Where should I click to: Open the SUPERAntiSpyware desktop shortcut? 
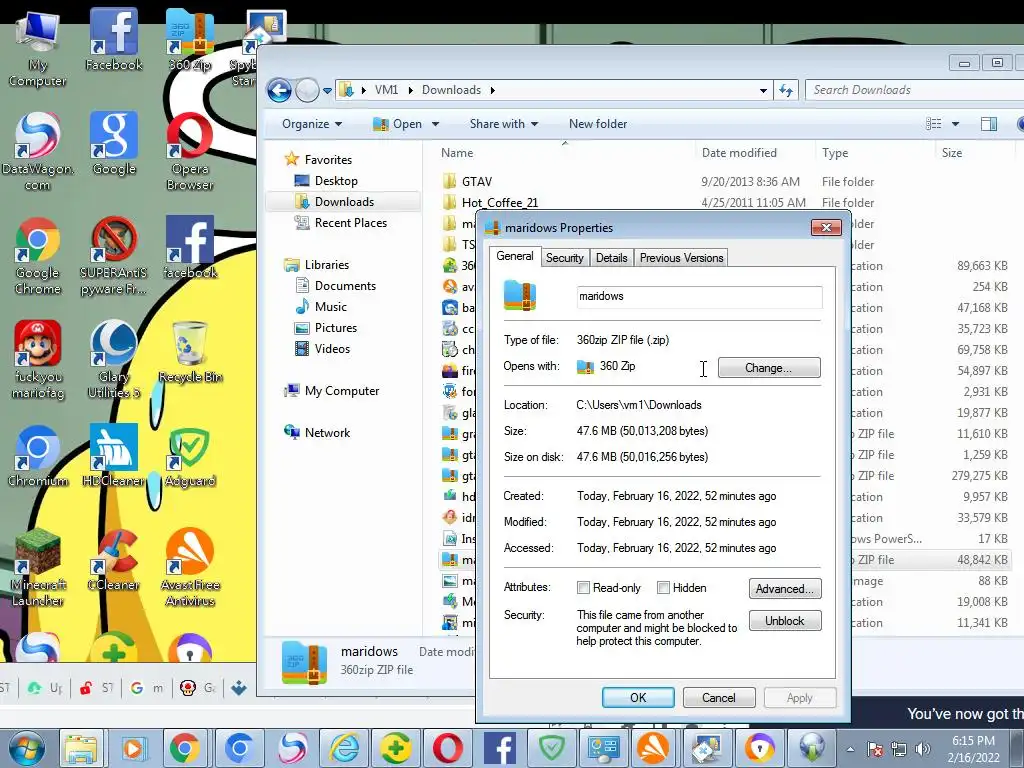point(114,256)
